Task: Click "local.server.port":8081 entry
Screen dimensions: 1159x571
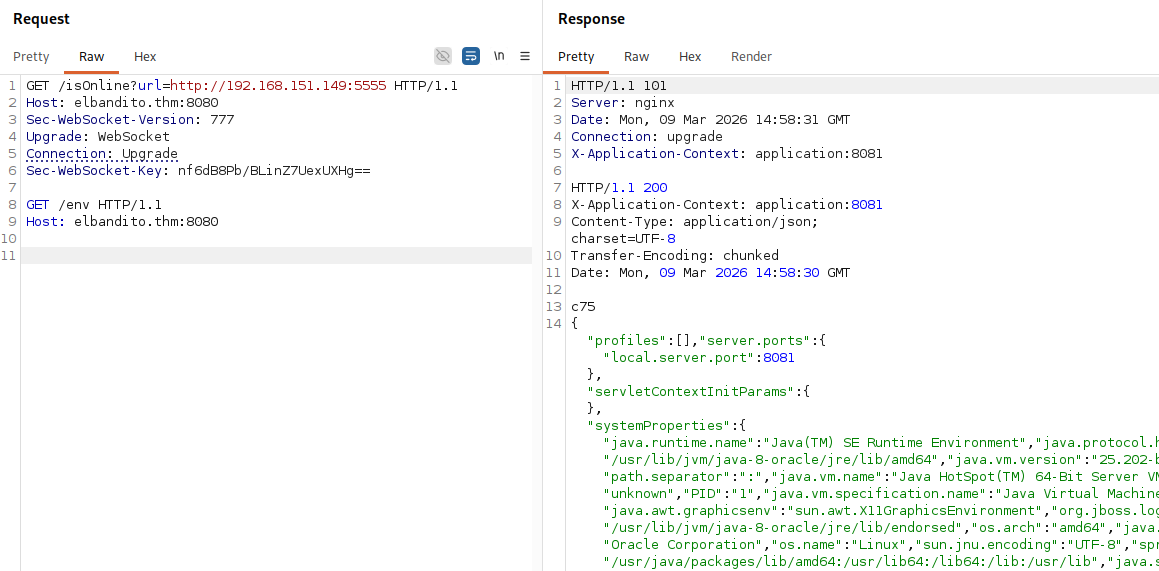Action: pos(699,358)
